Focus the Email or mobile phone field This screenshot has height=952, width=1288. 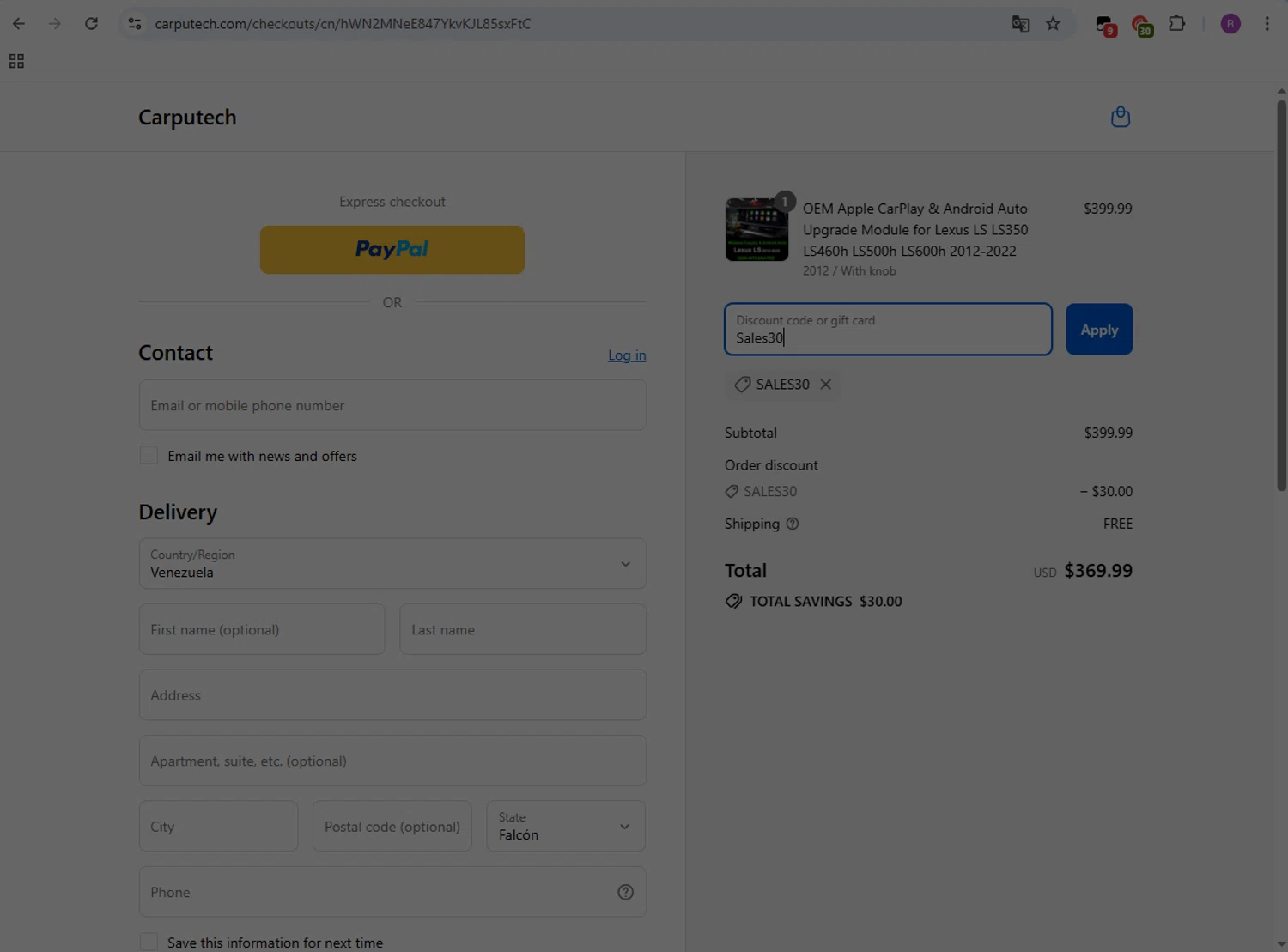pyautogui.click(x=392, y=405)
